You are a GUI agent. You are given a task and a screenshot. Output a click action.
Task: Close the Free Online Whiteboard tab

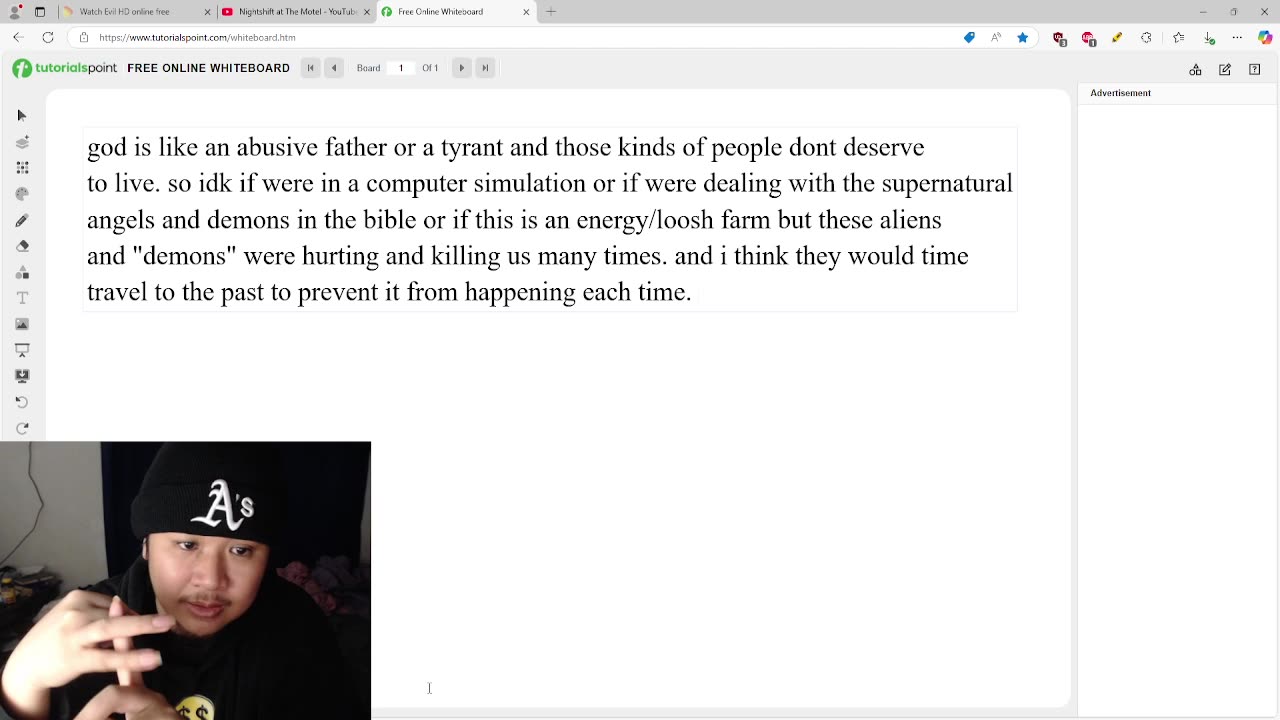(526, 12)
